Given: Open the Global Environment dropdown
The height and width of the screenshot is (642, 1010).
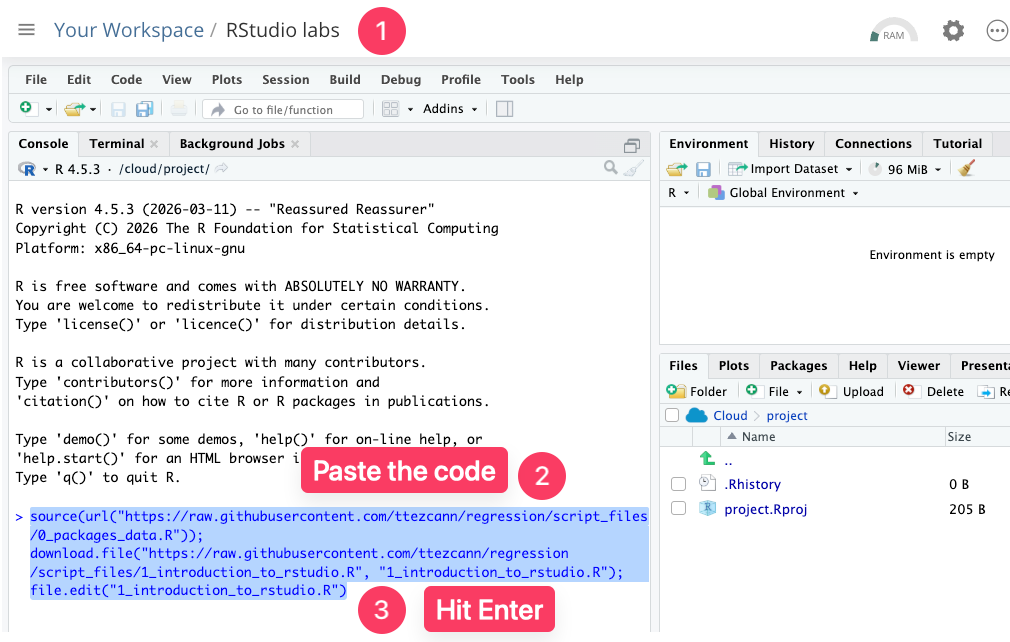Looking at the screenshot, I should [x=783, y=193].
